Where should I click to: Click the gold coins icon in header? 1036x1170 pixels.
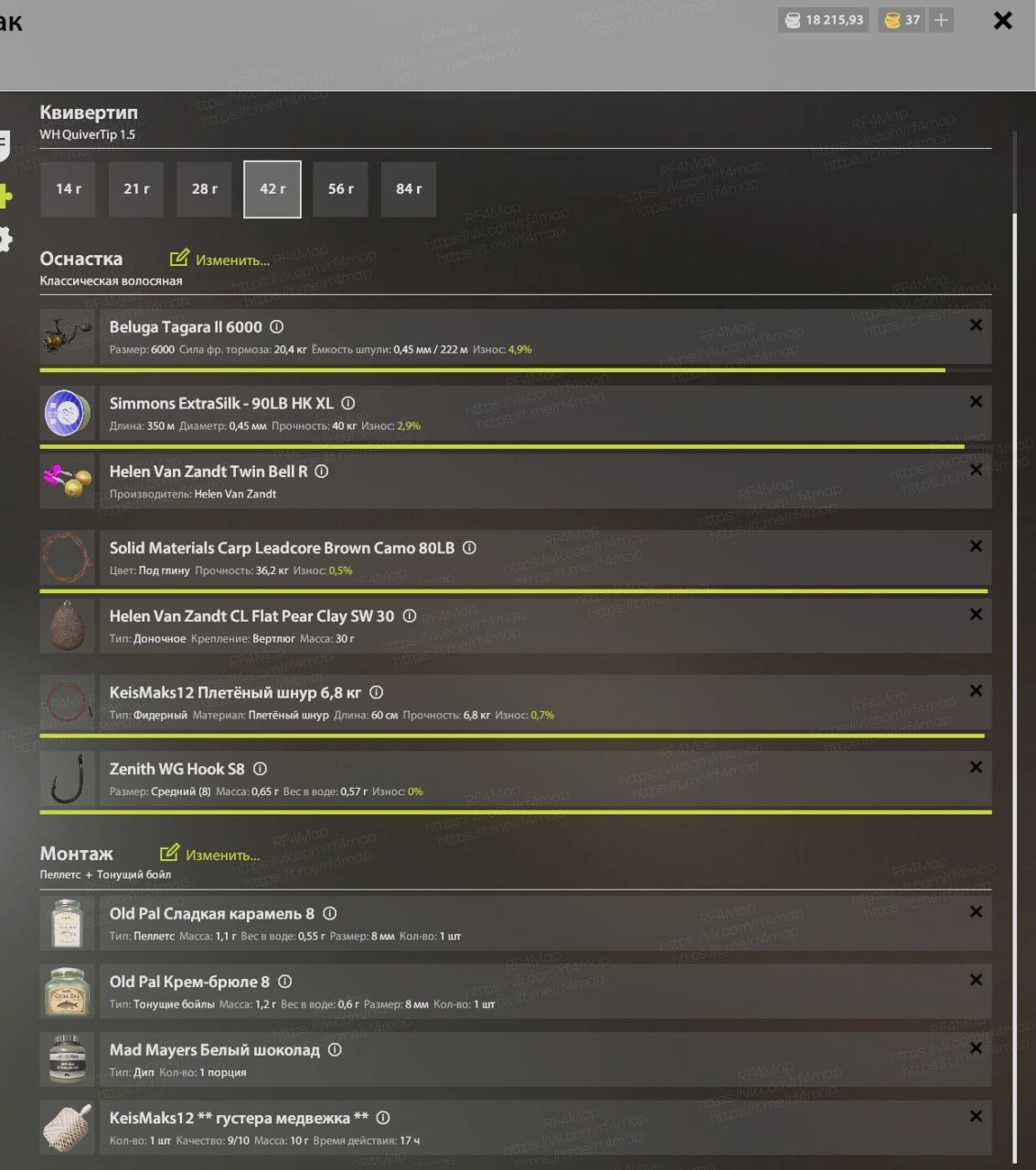point(892,20)
